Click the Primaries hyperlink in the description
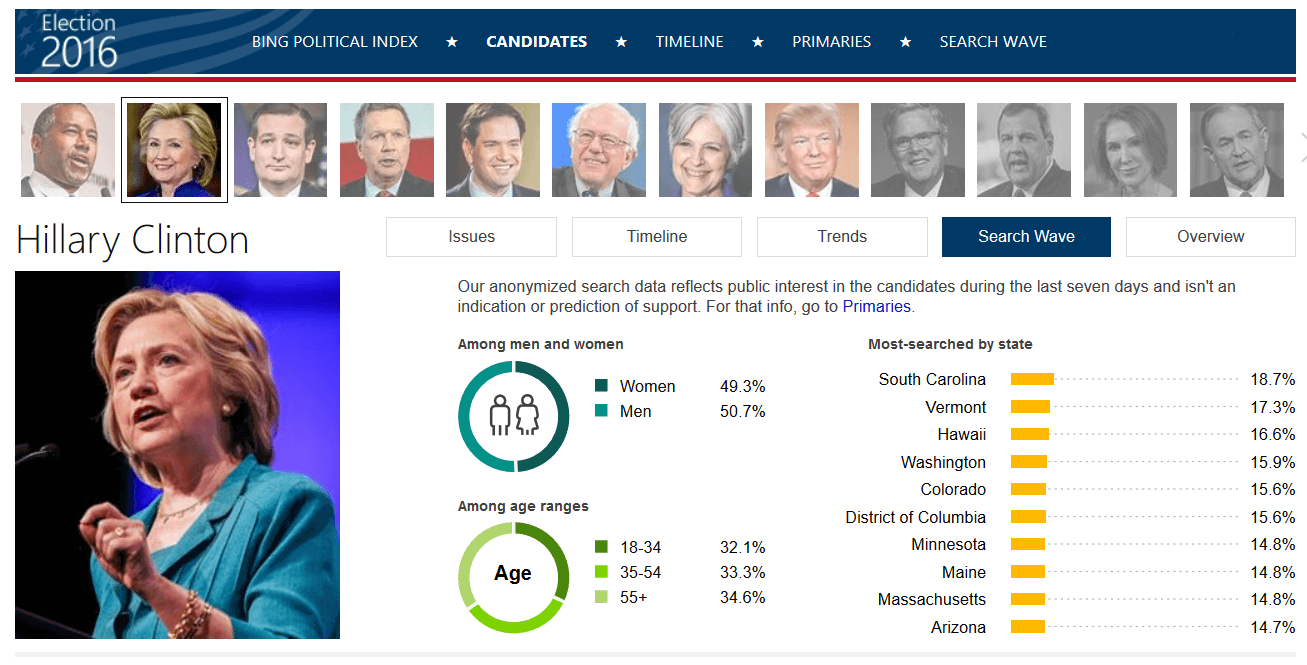Screen dimensions: 1307x665 (876, 306)
